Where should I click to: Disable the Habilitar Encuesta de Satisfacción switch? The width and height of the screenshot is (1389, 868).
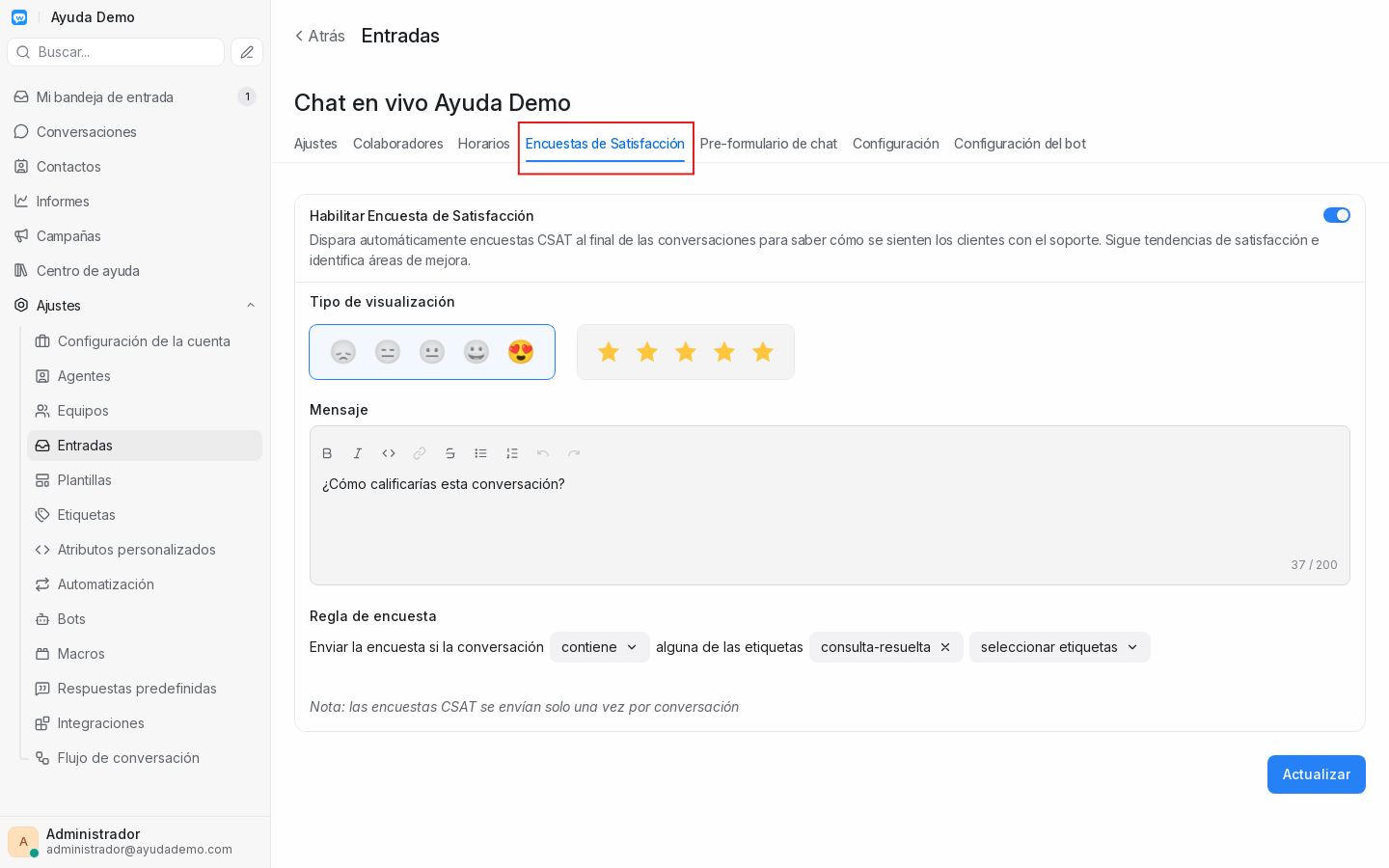(1337, 215)
